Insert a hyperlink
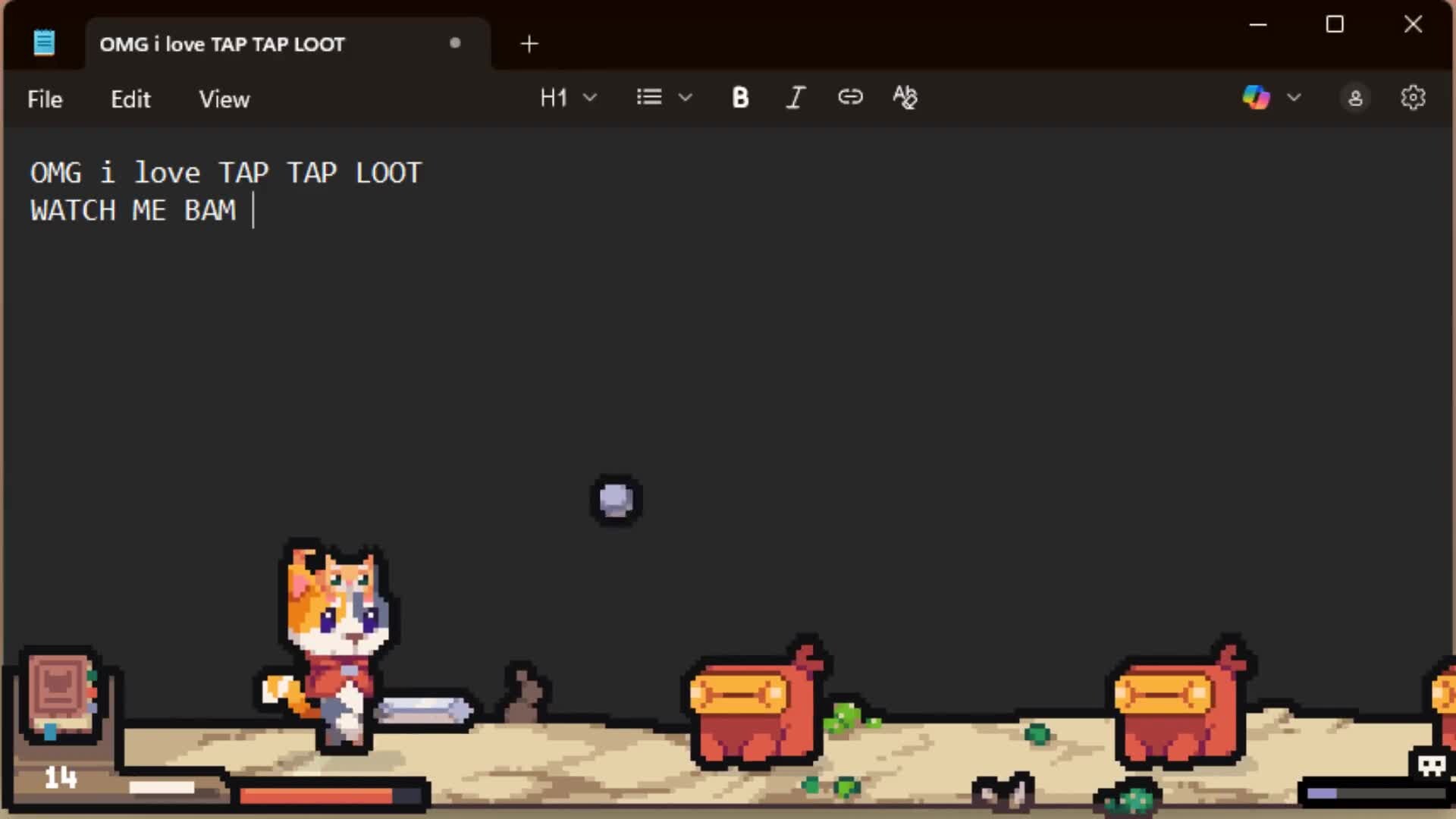Viewport: 1456px width, 819px height. click(x=849, y=97)
